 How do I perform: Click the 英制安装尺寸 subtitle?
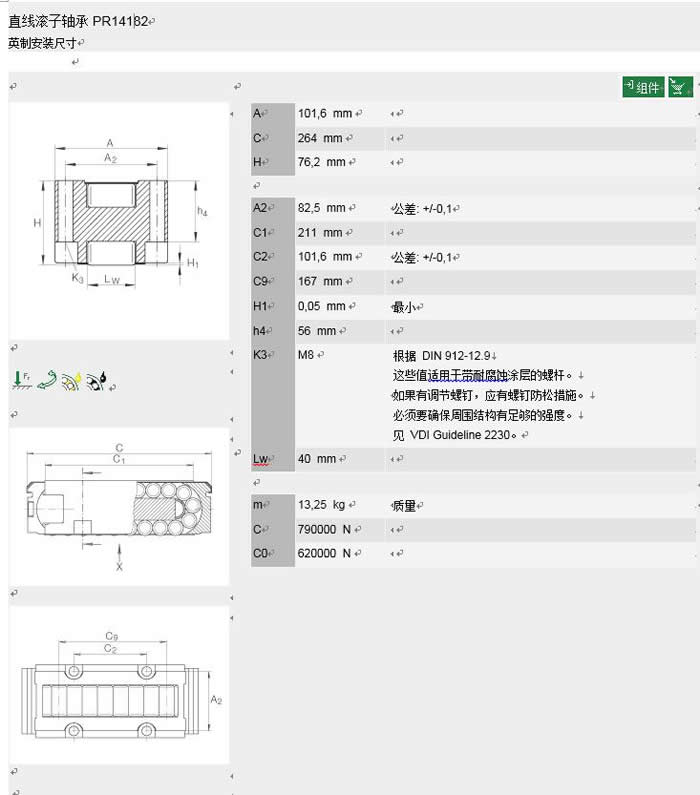(42, 43)
